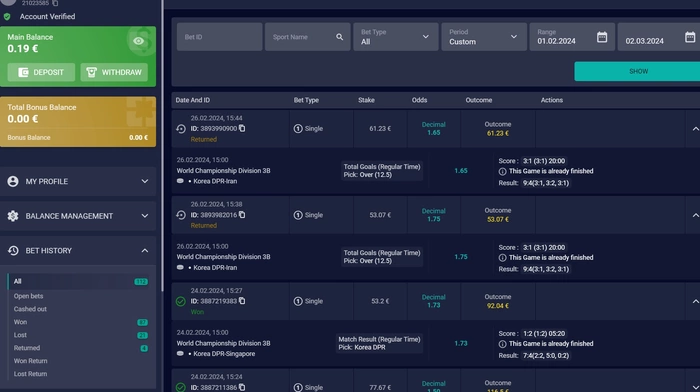Expand the BALANCE MANAGEMENT section
Screen dimensions: 700x392
[x=78, y=216]
